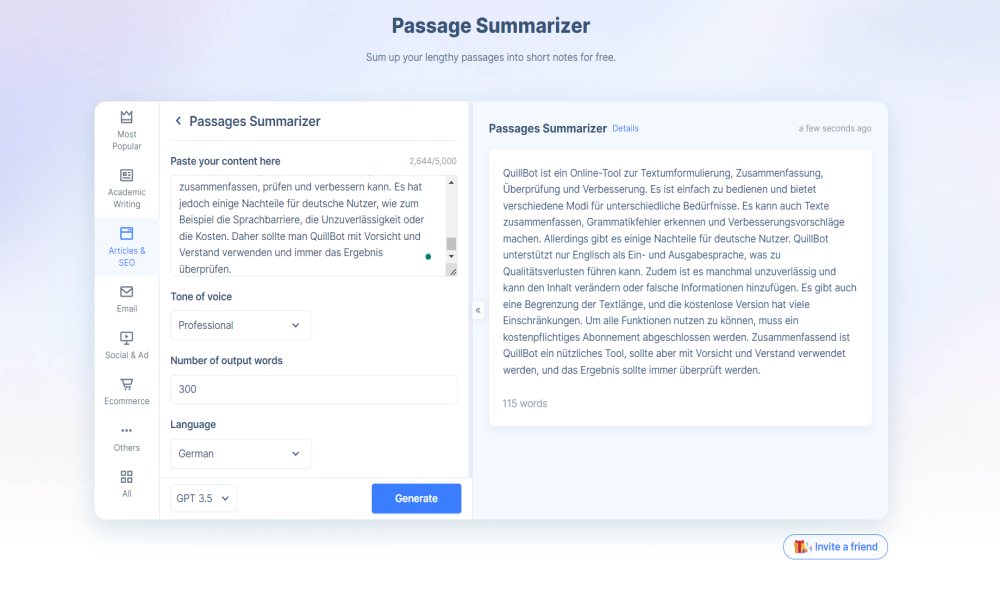Select the Academic Writing sidebar icon
1000x600 pixels.
click(126, 175)
